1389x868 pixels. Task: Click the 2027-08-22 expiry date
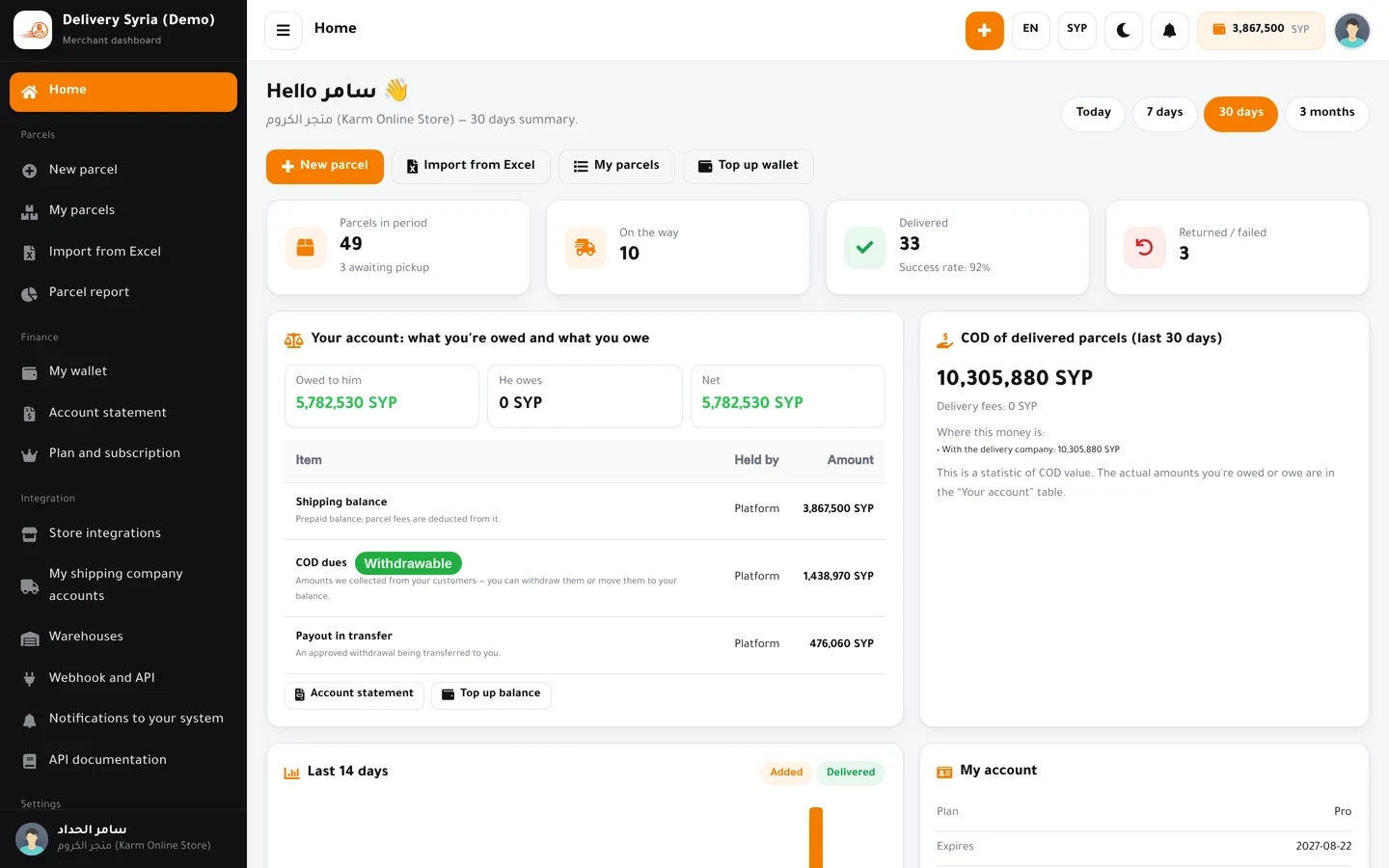1323,847
